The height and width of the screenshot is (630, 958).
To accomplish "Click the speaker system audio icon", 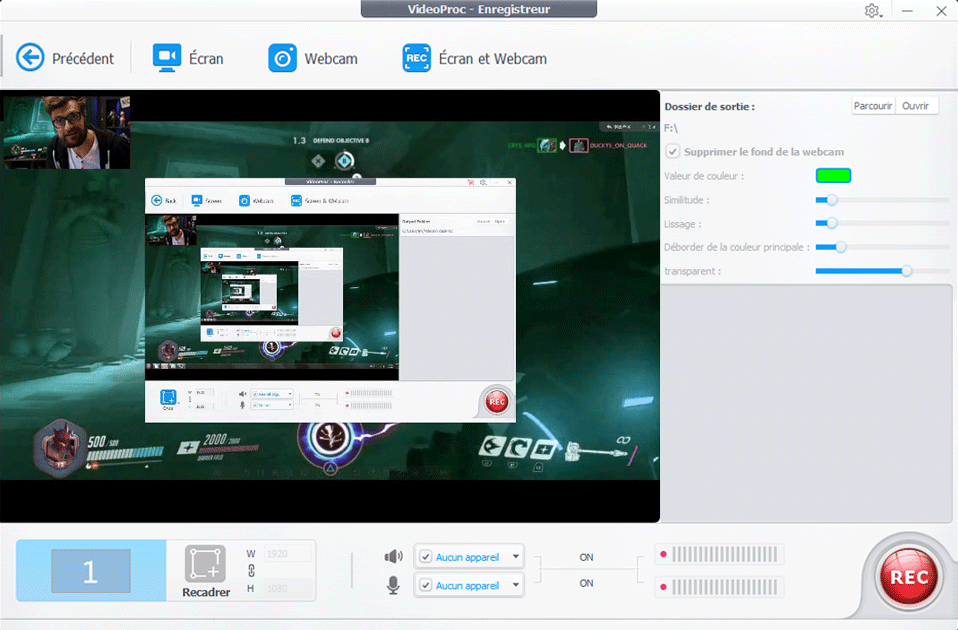I will [x=393, y=557].
